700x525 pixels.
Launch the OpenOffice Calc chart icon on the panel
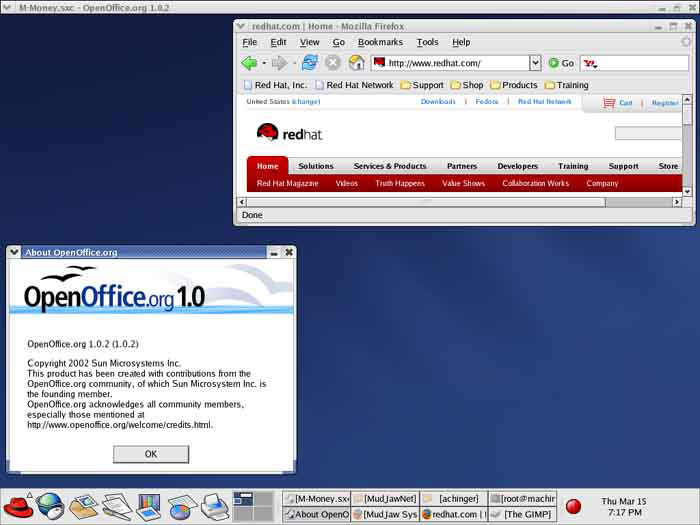pos(182,508)
